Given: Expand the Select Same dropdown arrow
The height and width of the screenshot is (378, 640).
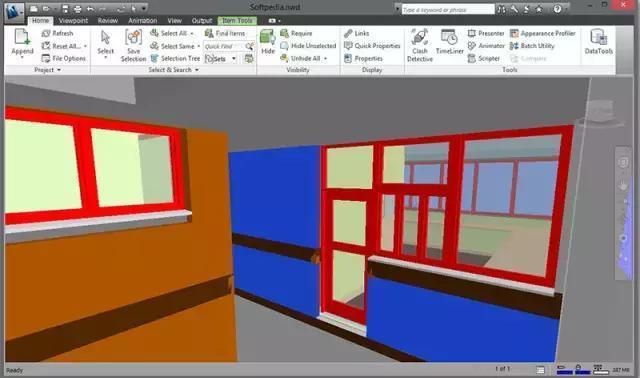Looking at the screenshot, I should (199, 46).
